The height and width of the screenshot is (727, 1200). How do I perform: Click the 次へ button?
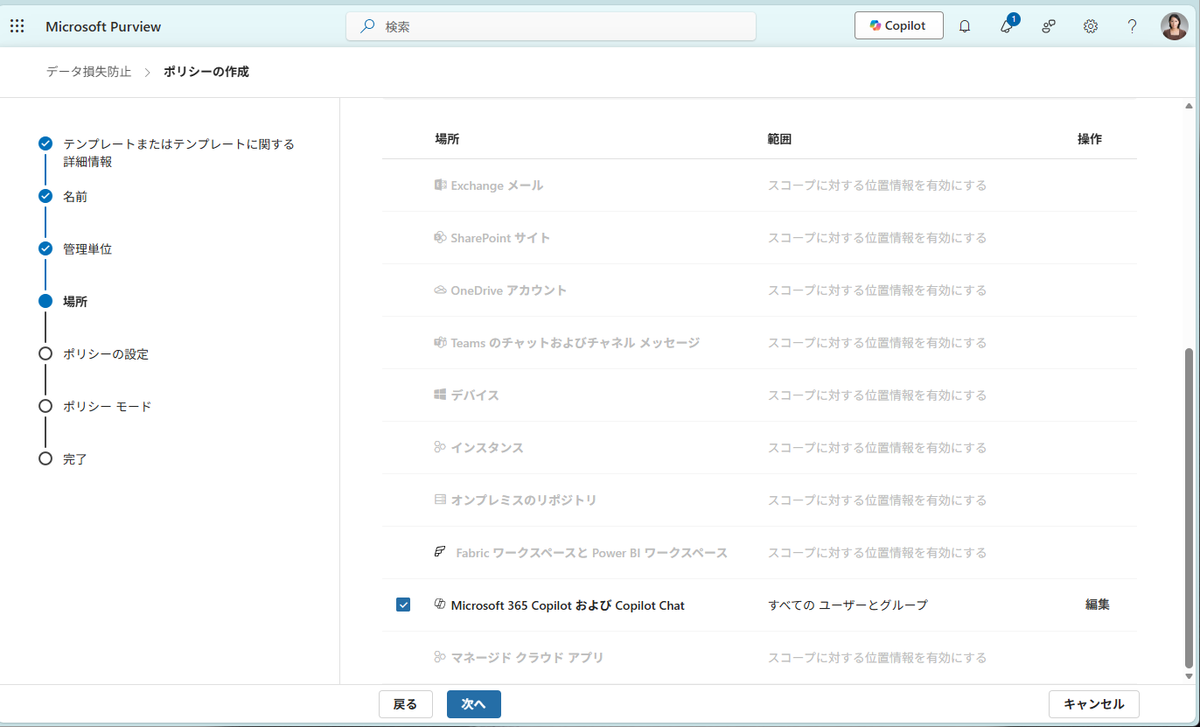473,704
